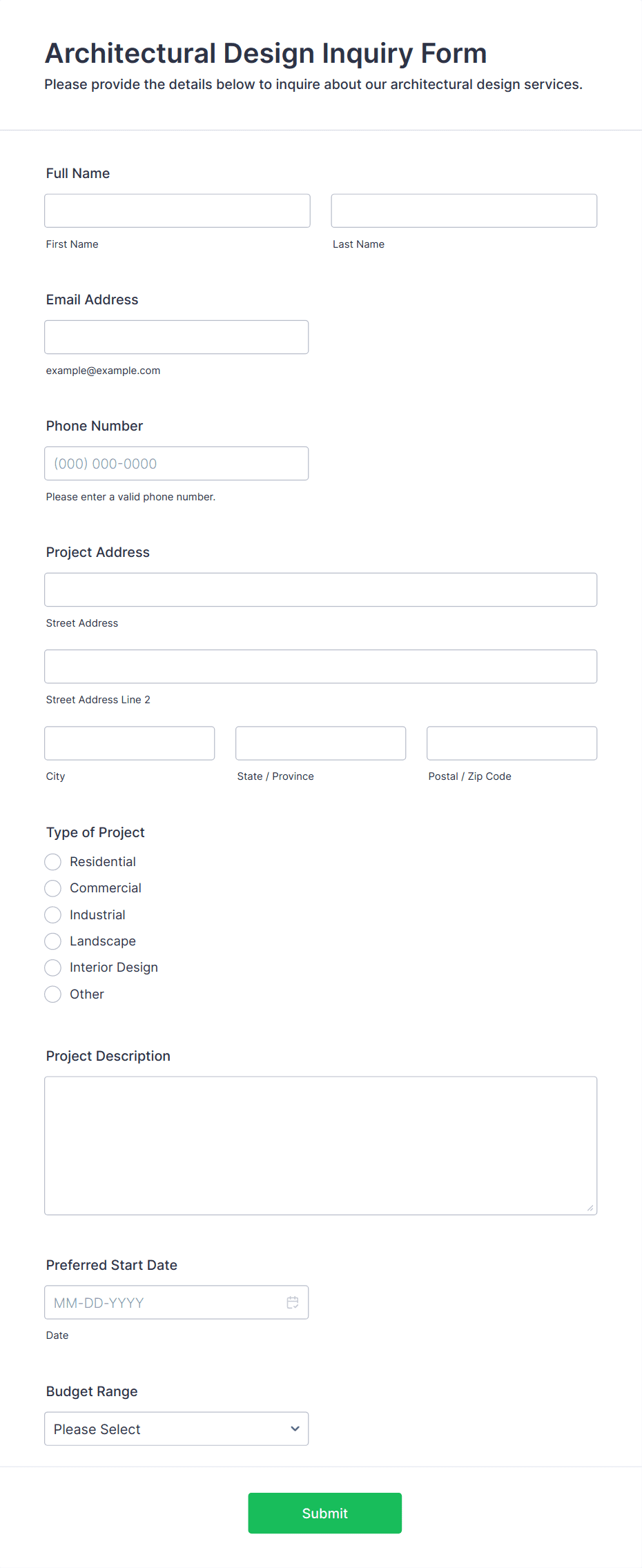
Task: Click into the First Name field
Action: (x=177, y=210)
